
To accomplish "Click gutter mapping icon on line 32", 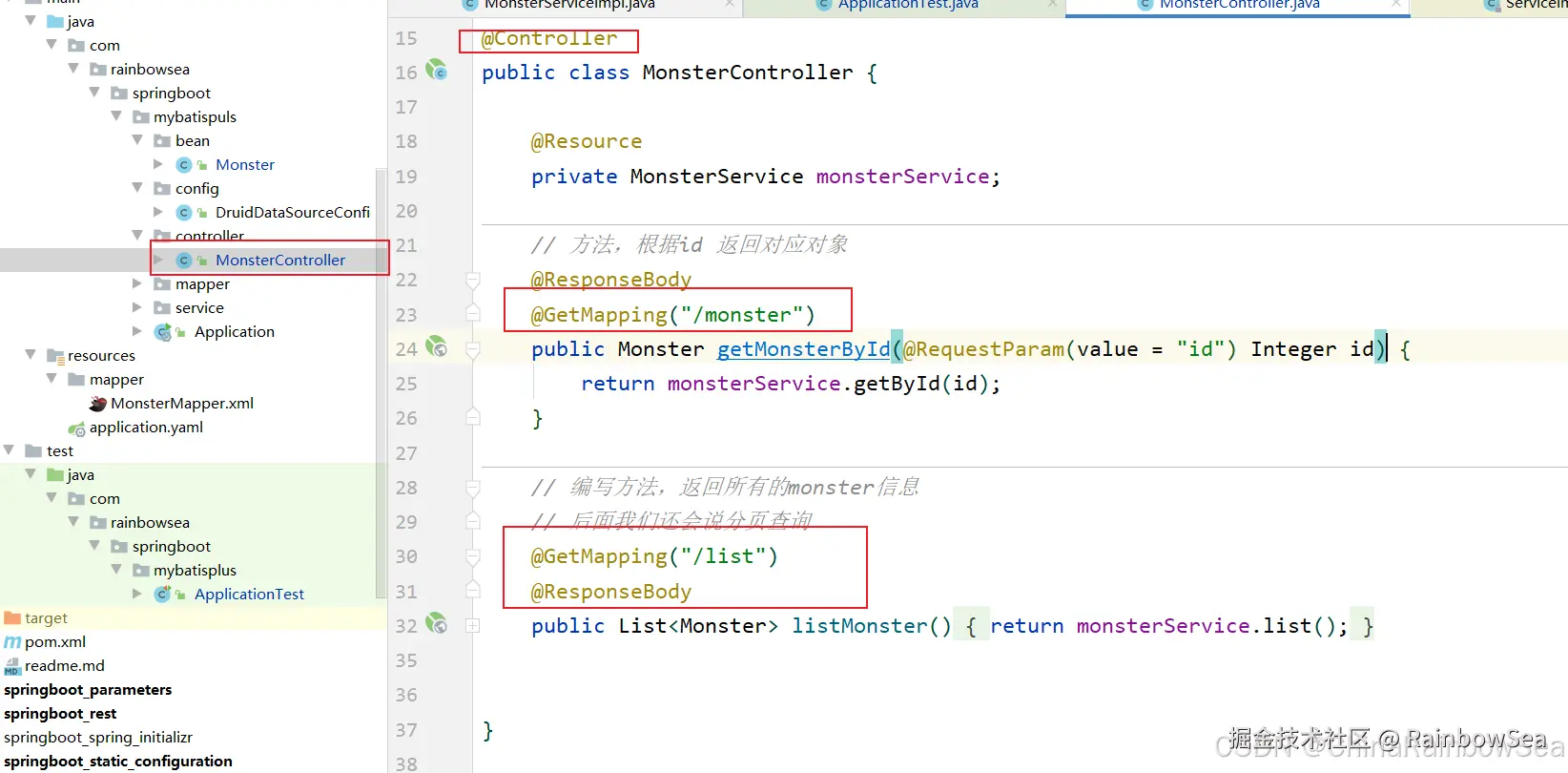I will pos(436,623).
